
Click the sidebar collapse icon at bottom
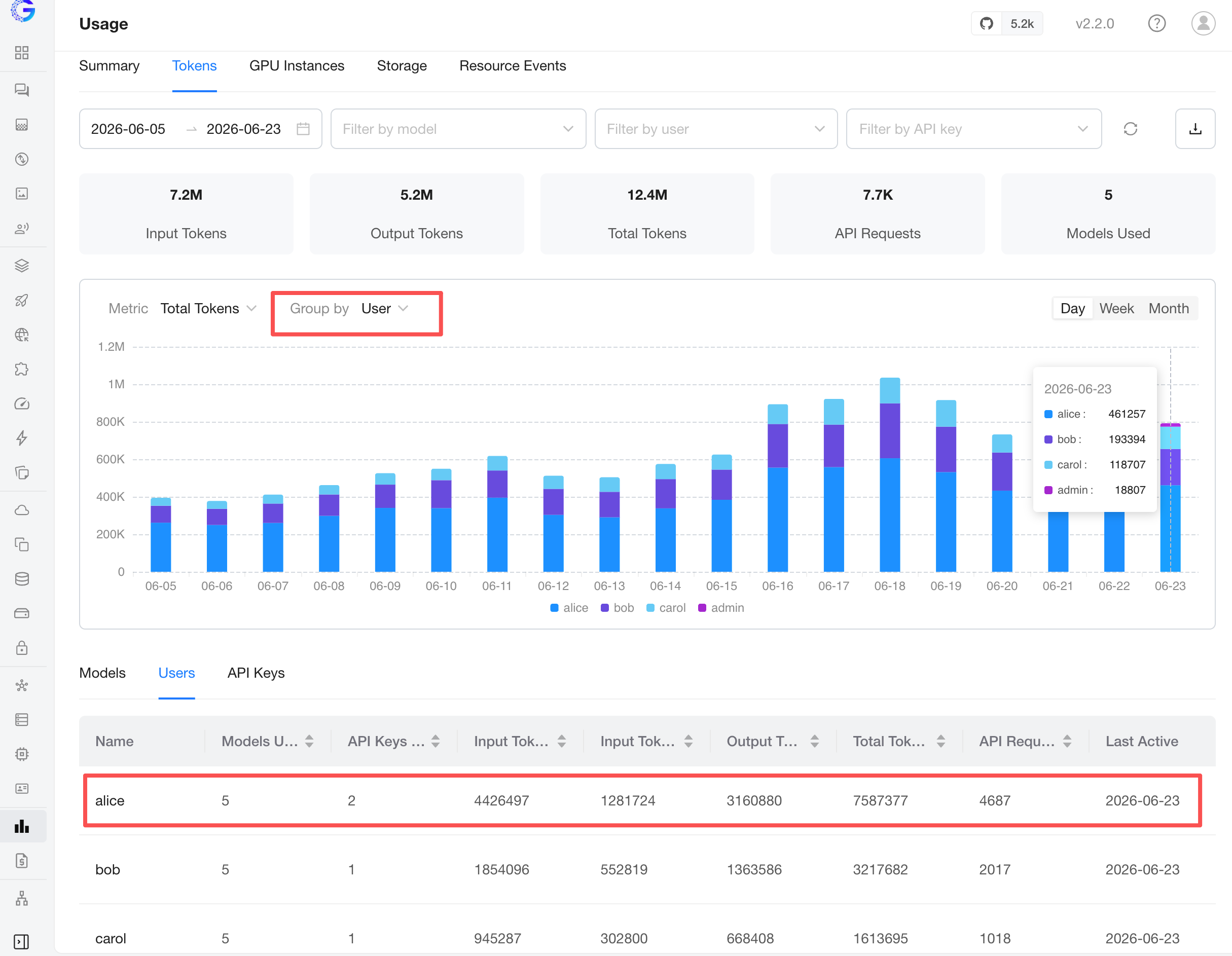pos(21,941)
